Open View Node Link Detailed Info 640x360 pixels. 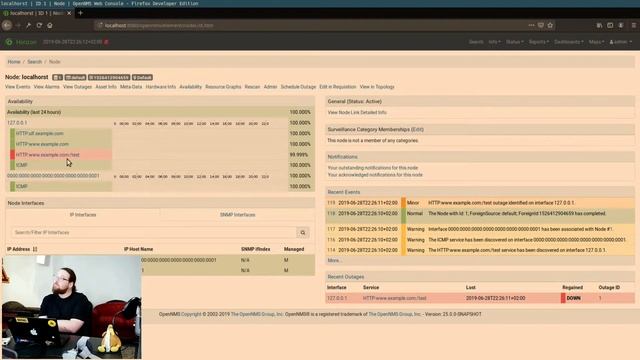pos(357,113)
